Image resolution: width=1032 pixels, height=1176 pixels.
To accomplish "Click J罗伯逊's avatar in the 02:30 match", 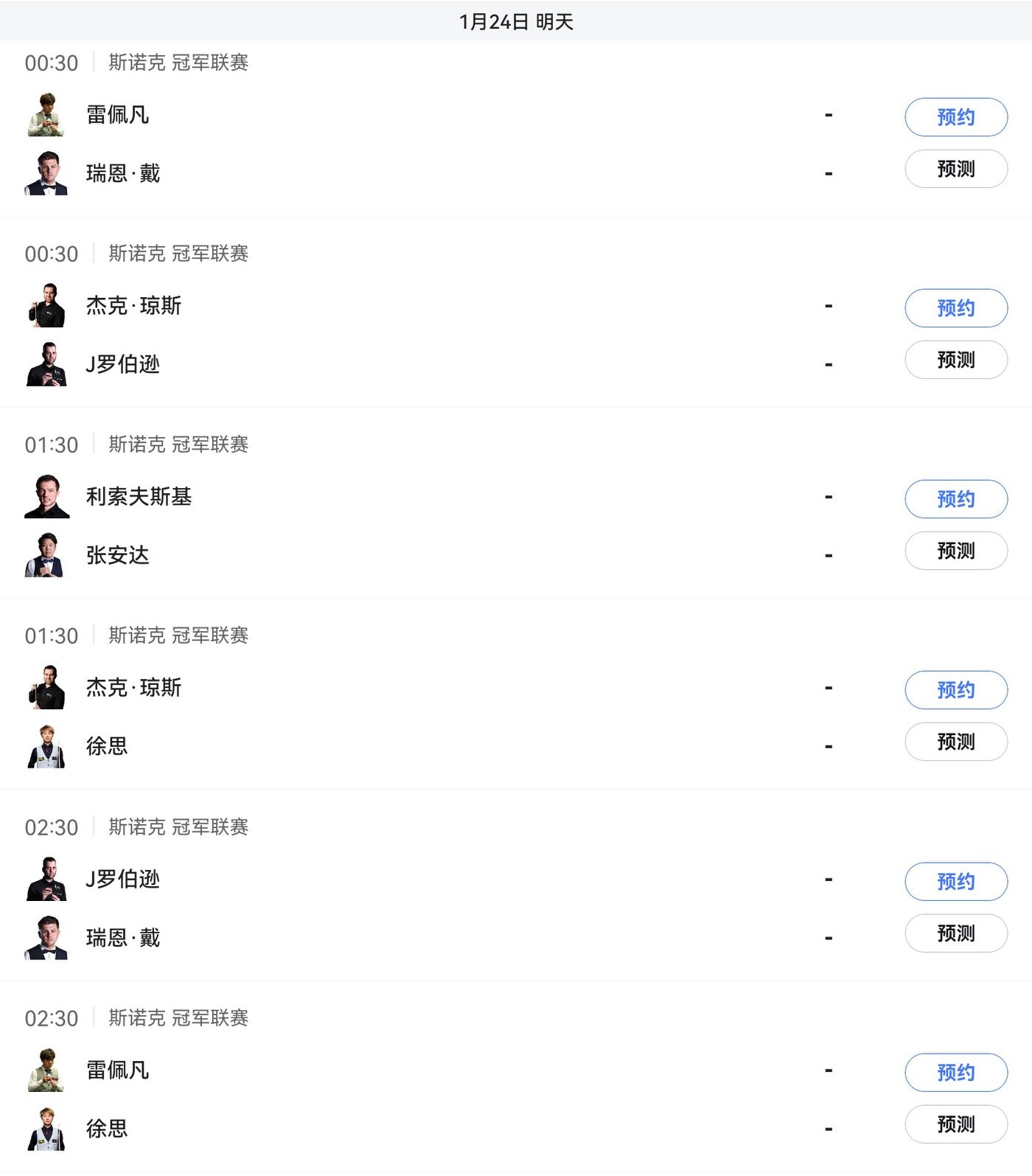I will [x=46, y=879].
